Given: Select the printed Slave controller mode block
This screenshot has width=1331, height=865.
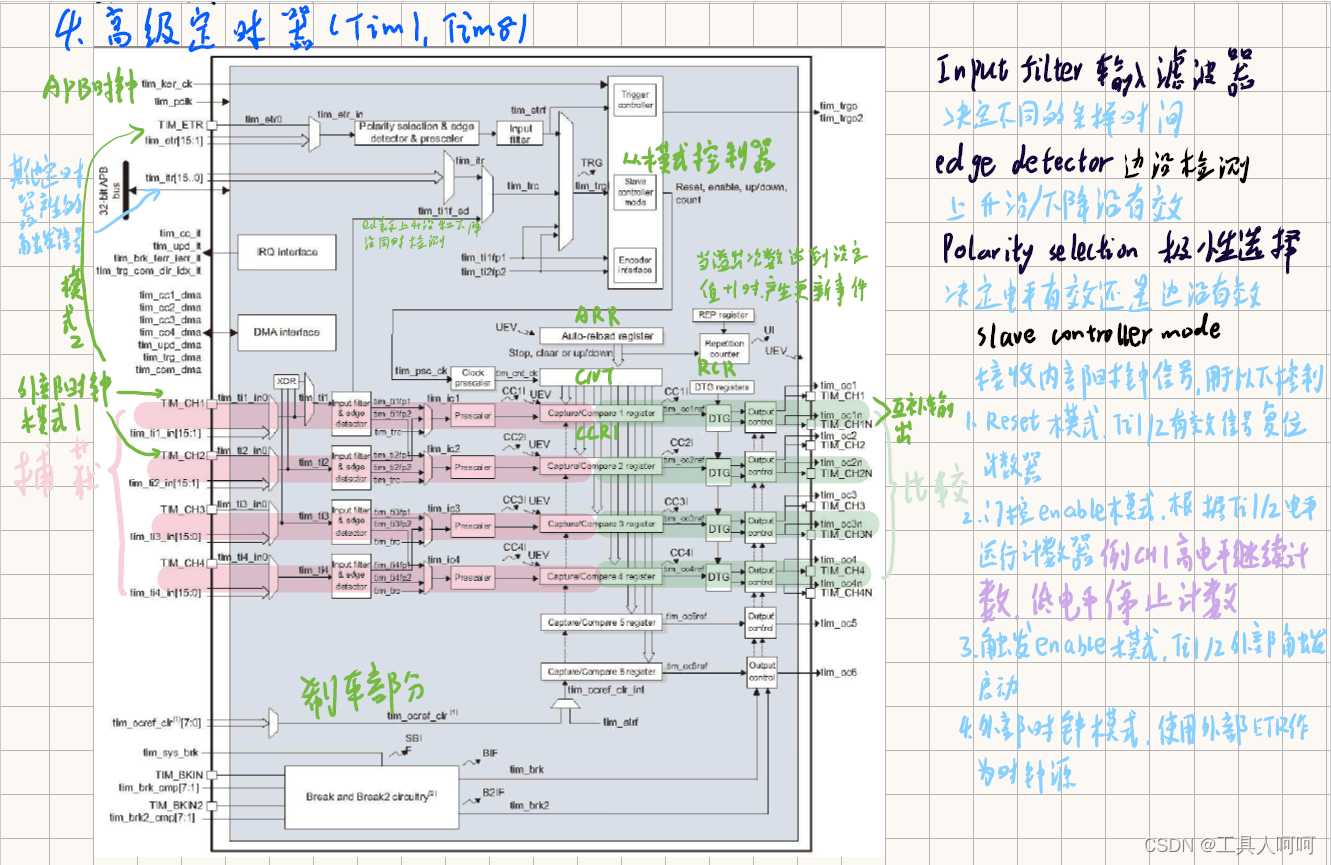Looking at the screenshot, I should click(x=635, y=191).
